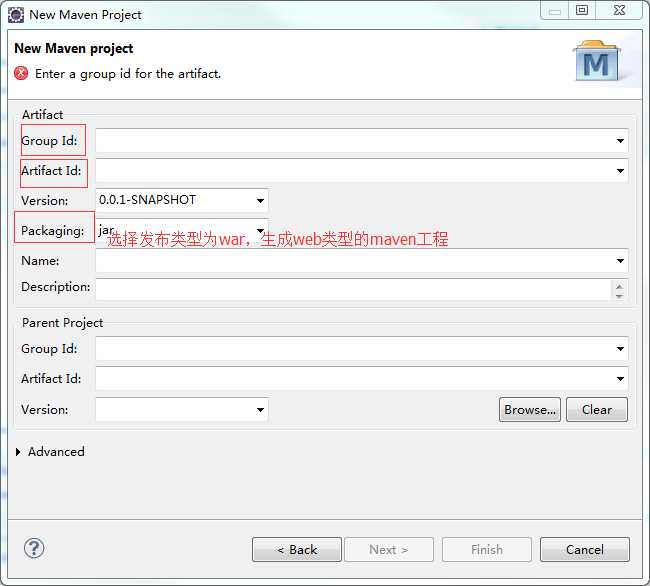Click the Description scrollbar up arrow

click(619, 286)
